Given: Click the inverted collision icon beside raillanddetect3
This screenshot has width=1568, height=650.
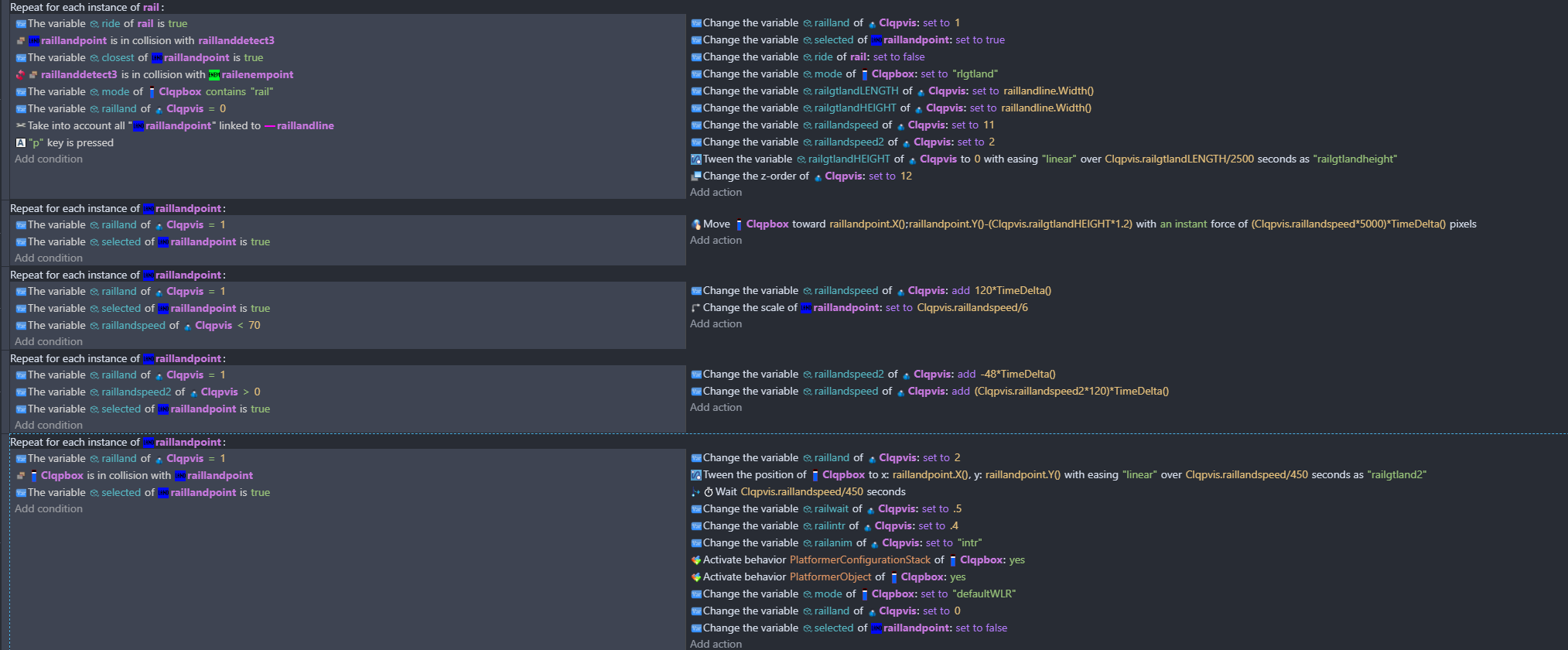Looking at the screenshot, I should click(20, 75).
